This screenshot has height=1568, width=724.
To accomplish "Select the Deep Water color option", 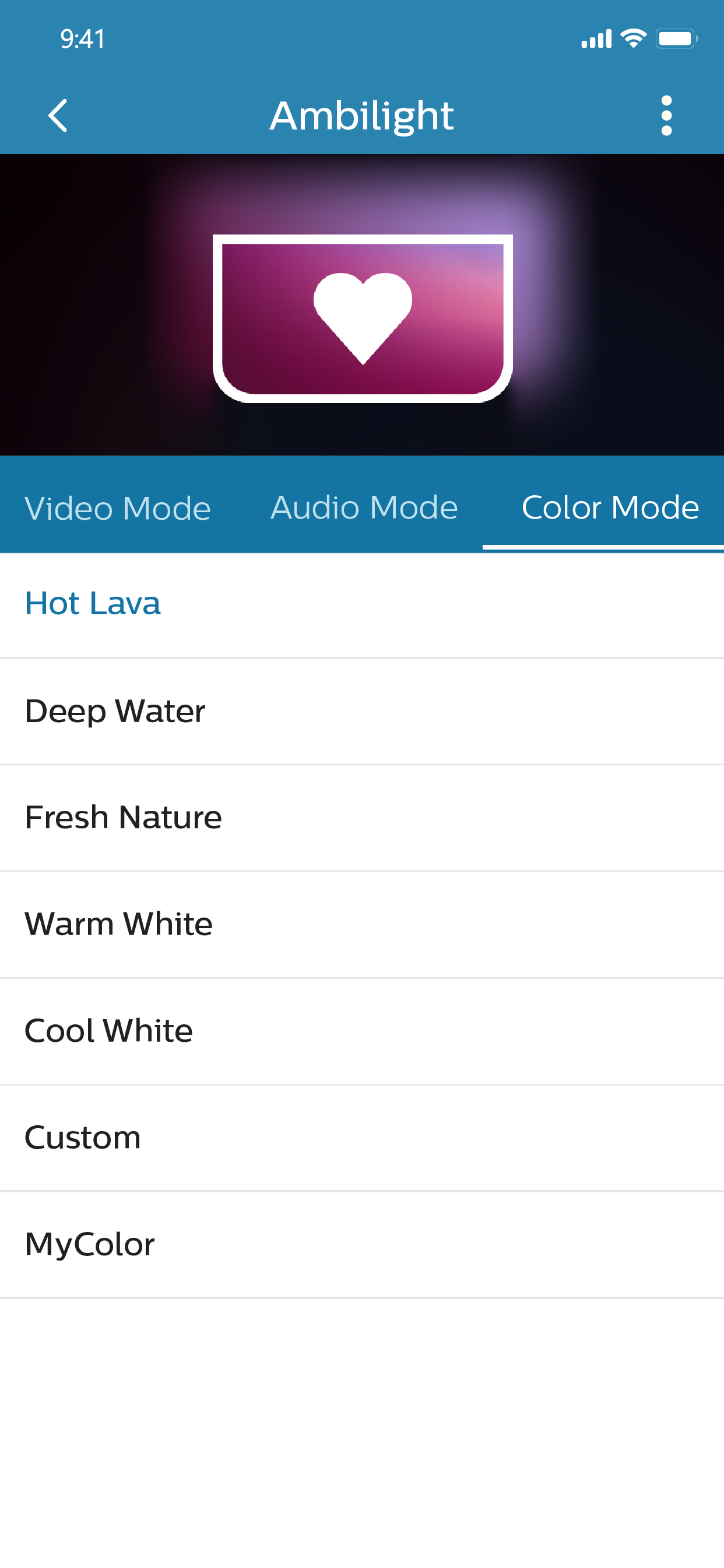I will 115,711.
